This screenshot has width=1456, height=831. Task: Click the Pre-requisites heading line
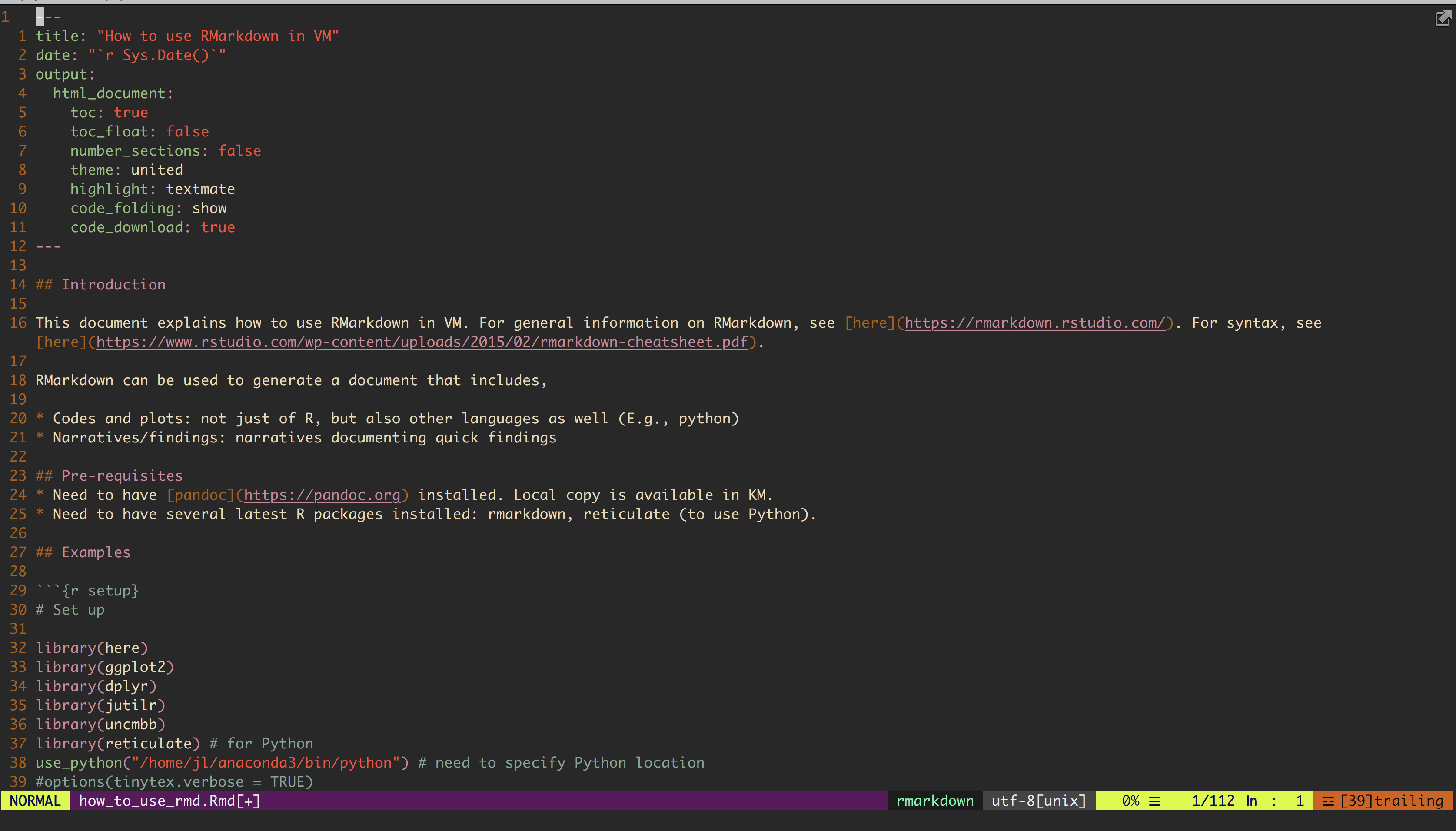pyautogui.click(x=122, y=476)
